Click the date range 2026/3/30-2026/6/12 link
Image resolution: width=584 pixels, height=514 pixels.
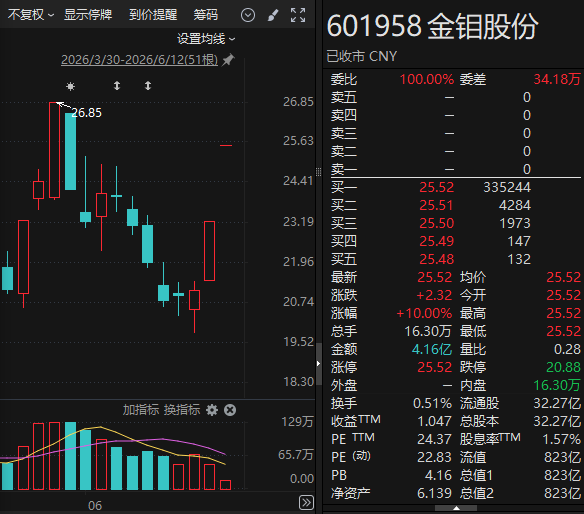tap(140, 60)
